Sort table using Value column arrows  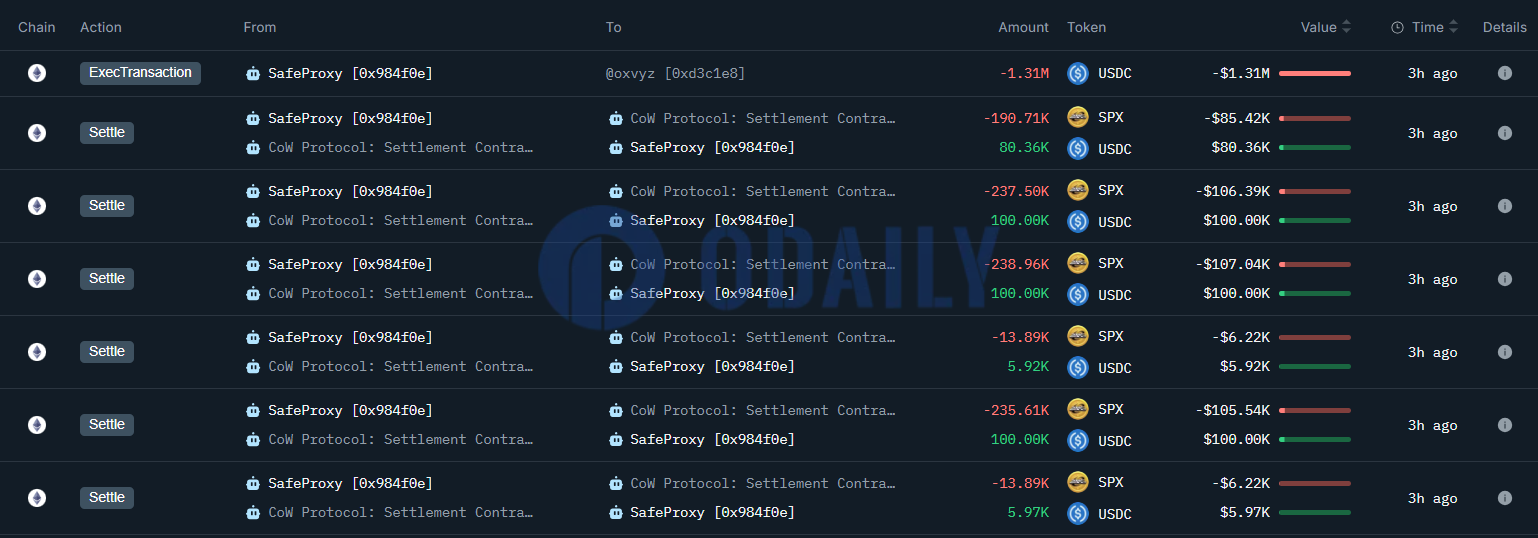point(1346,27)
